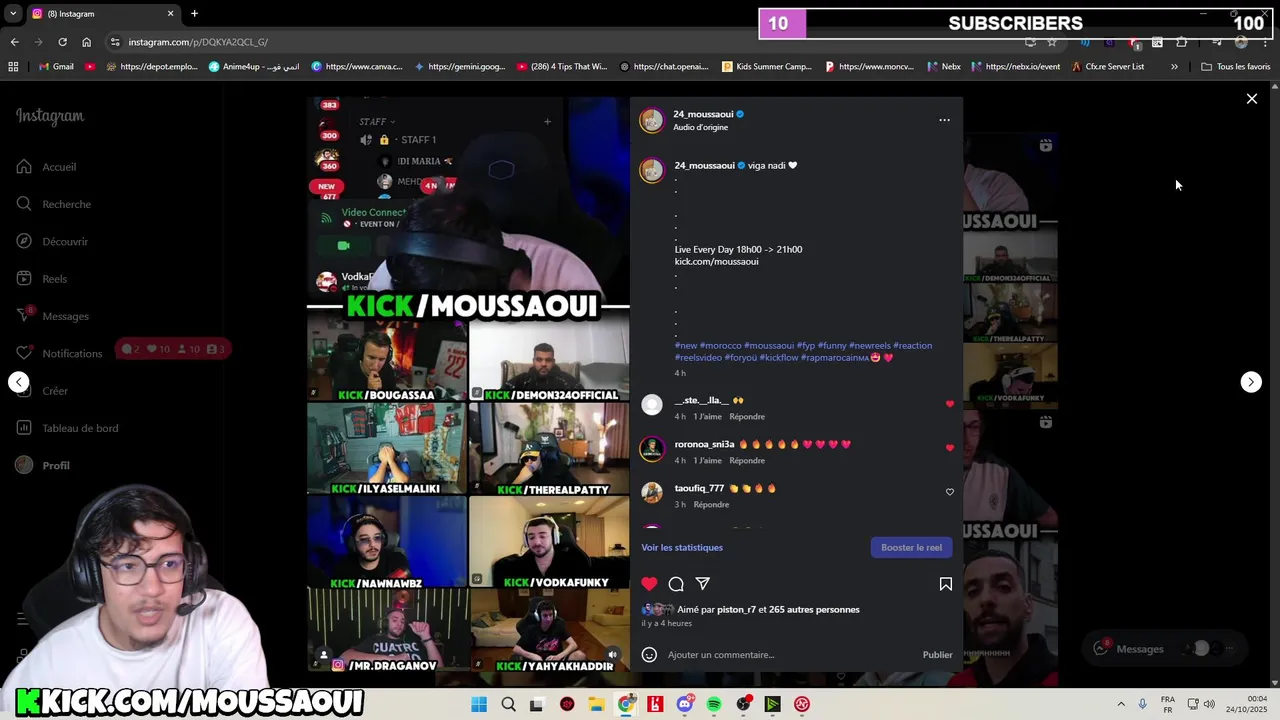Viewport: 1280px width, 720px height.
Task: Open the Chrome apps grid icon
Action: [x=13, y=67]
